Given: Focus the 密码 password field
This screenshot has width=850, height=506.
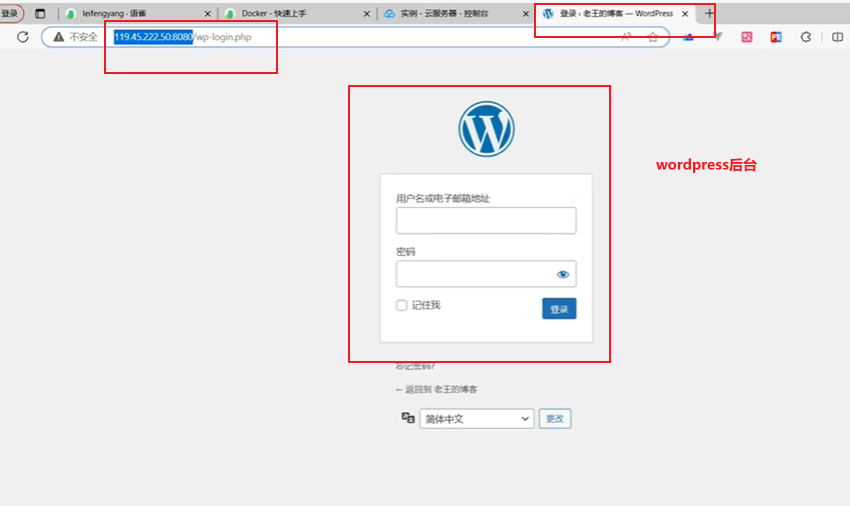Looking at the screenshot, I should (x=486, y=274).
